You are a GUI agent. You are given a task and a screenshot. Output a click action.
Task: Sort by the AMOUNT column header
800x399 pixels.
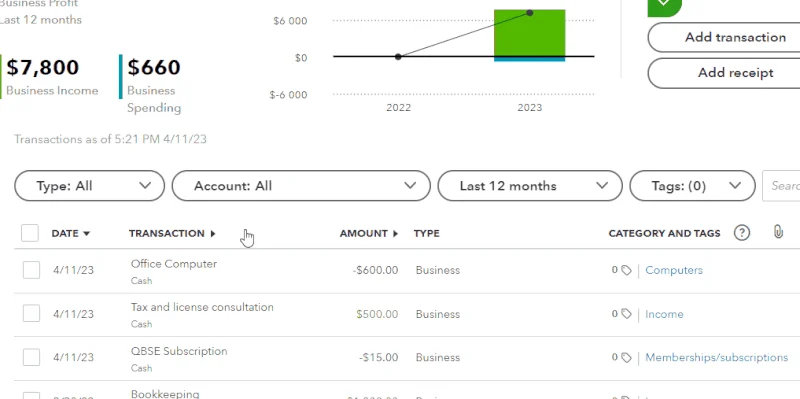(x=369, y=233)
